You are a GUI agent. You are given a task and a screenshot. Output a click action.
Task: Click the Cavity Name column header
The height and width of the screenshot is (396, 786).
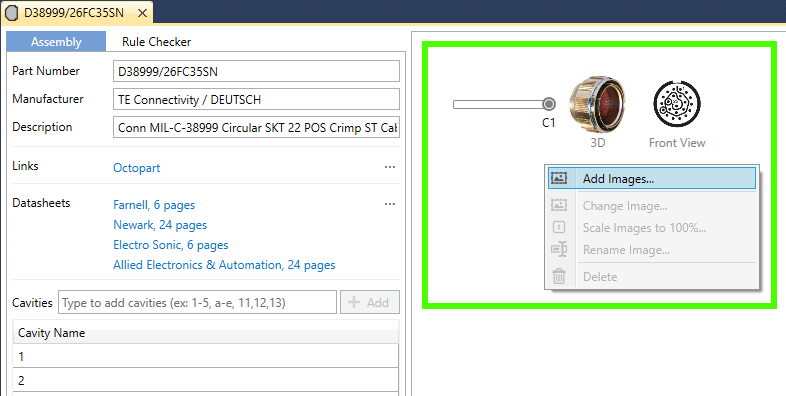point(206,333)
